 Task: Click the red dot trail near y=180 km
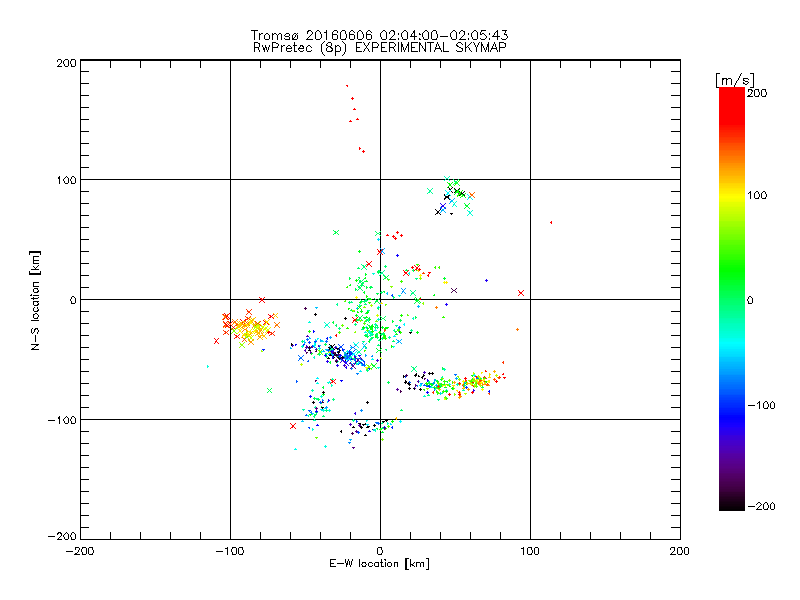pyautogui.click(x=355, y=118)
